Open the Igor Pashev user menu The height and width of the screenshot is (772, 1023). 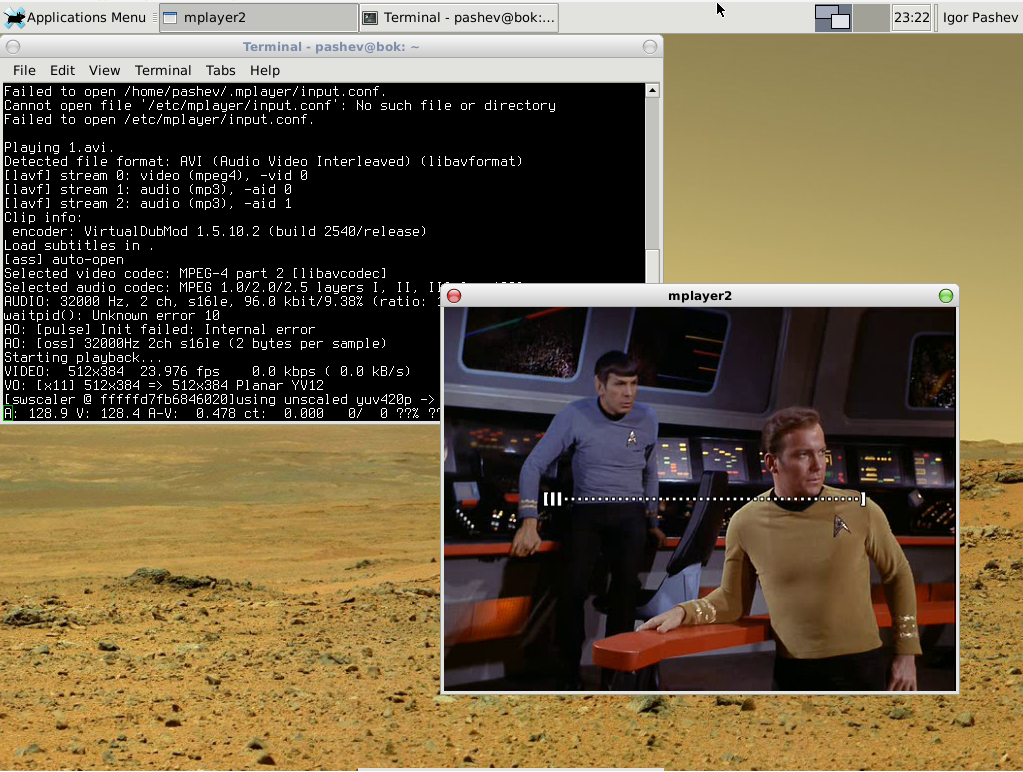tap(980, 18)
